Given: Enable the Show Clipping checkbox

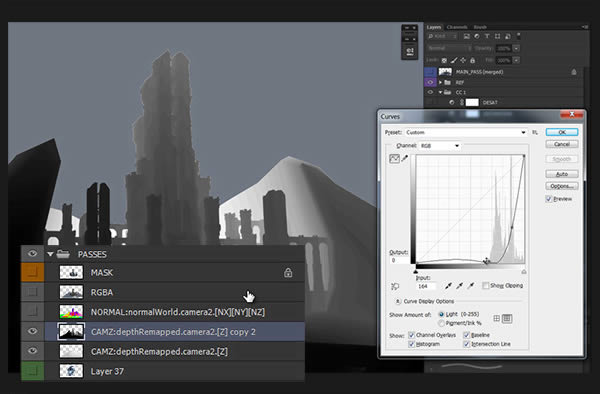Looking at the screenshot, I should tap(486, 286).
